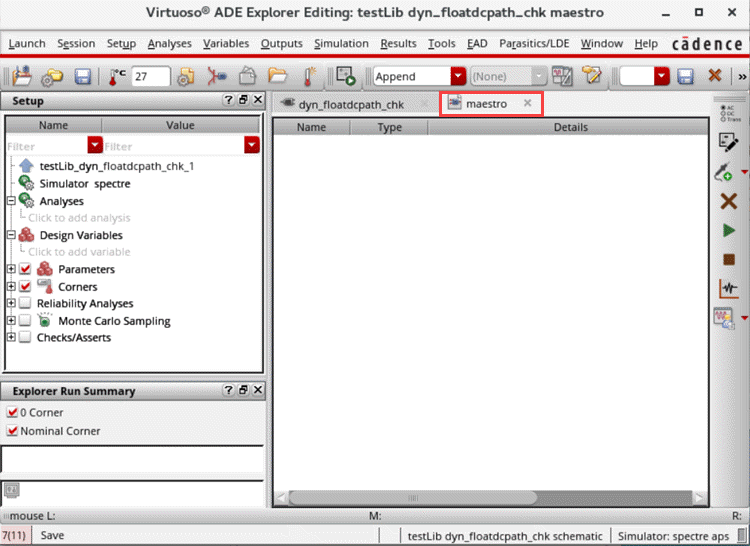Enable the Reliability Analyses checkbox
The width and height of the screenshot is (750, 546).
[x=25, y=303]
